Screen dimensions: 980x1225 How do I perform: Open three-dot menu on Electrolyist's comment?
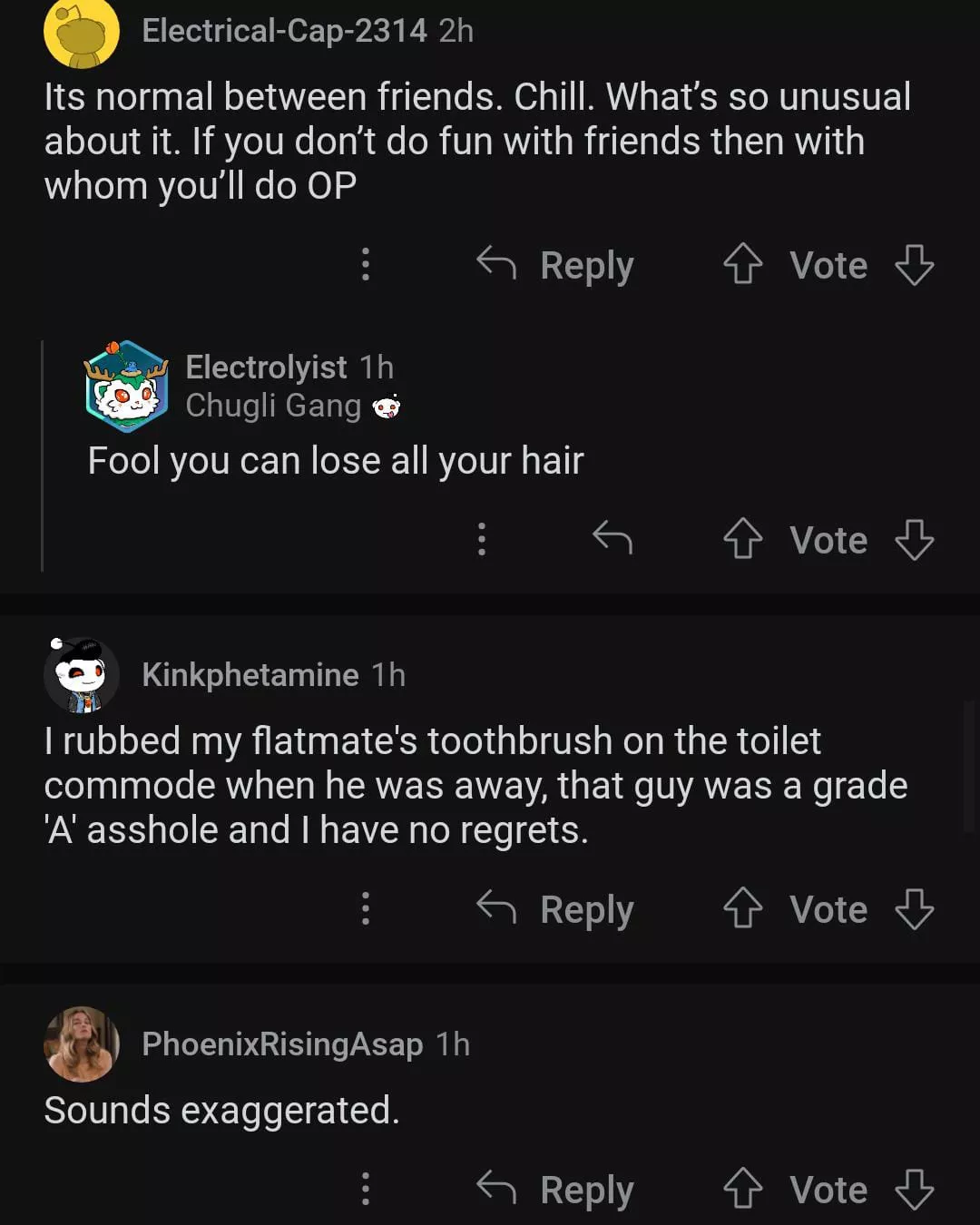(482, 539)
